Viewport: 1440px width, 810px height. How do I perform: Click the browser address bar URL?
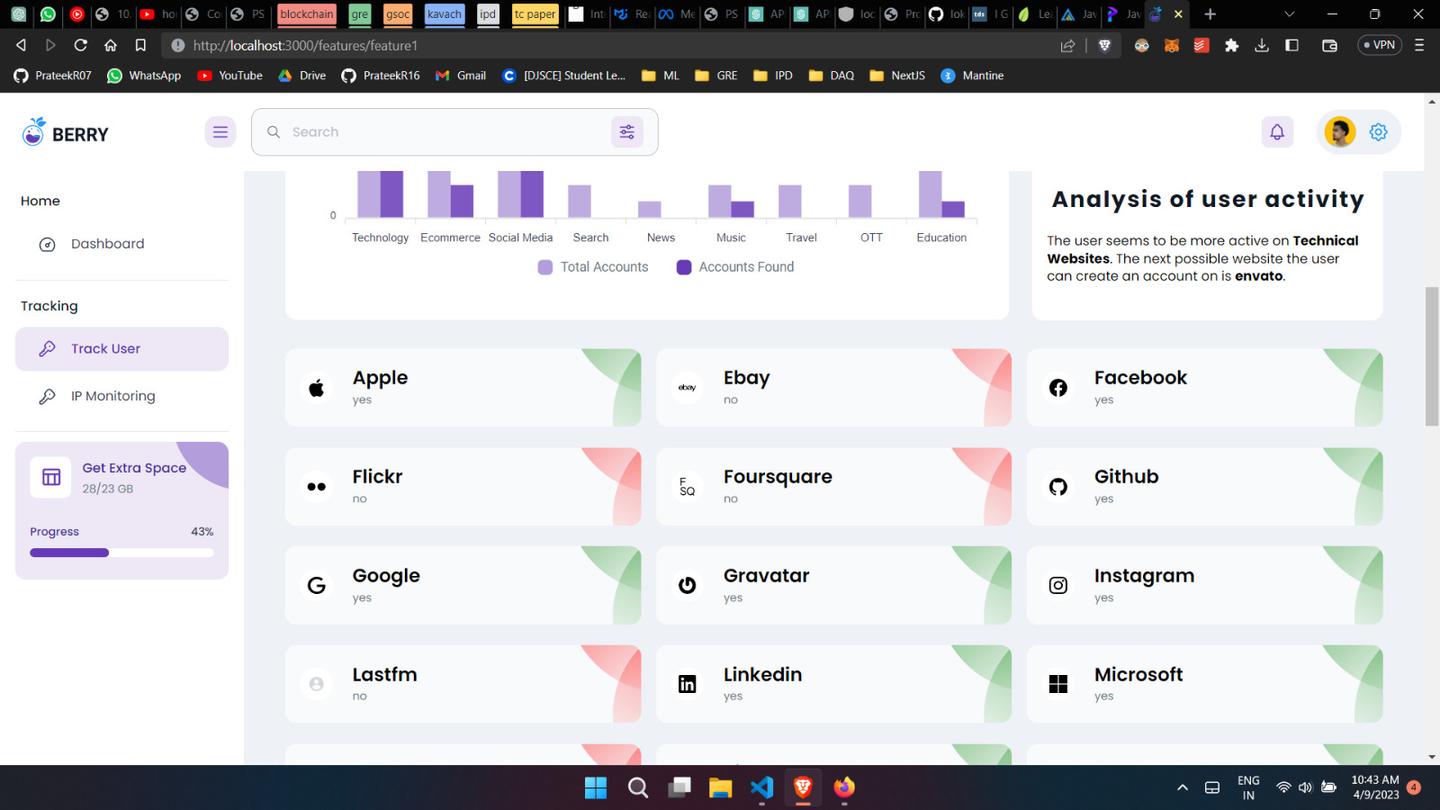click(305, 45)
